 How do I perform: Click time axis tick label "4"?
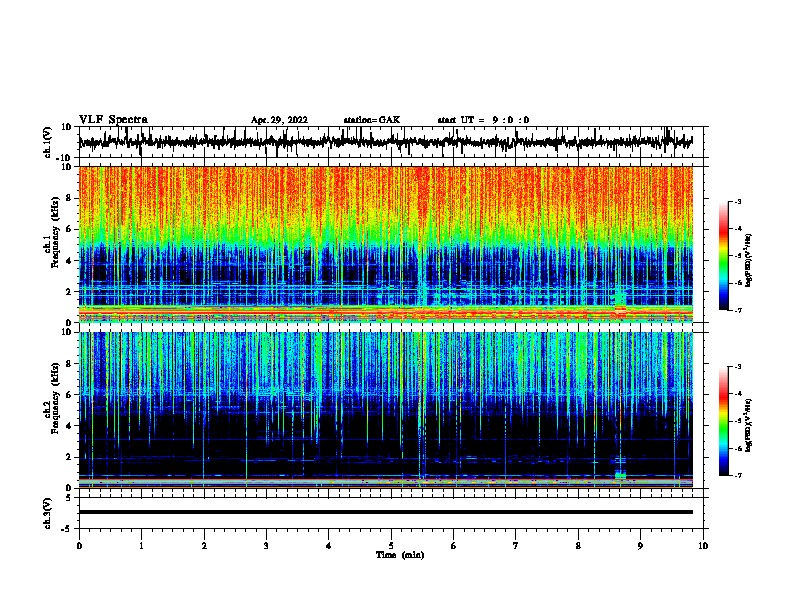[x=329, y=546]
